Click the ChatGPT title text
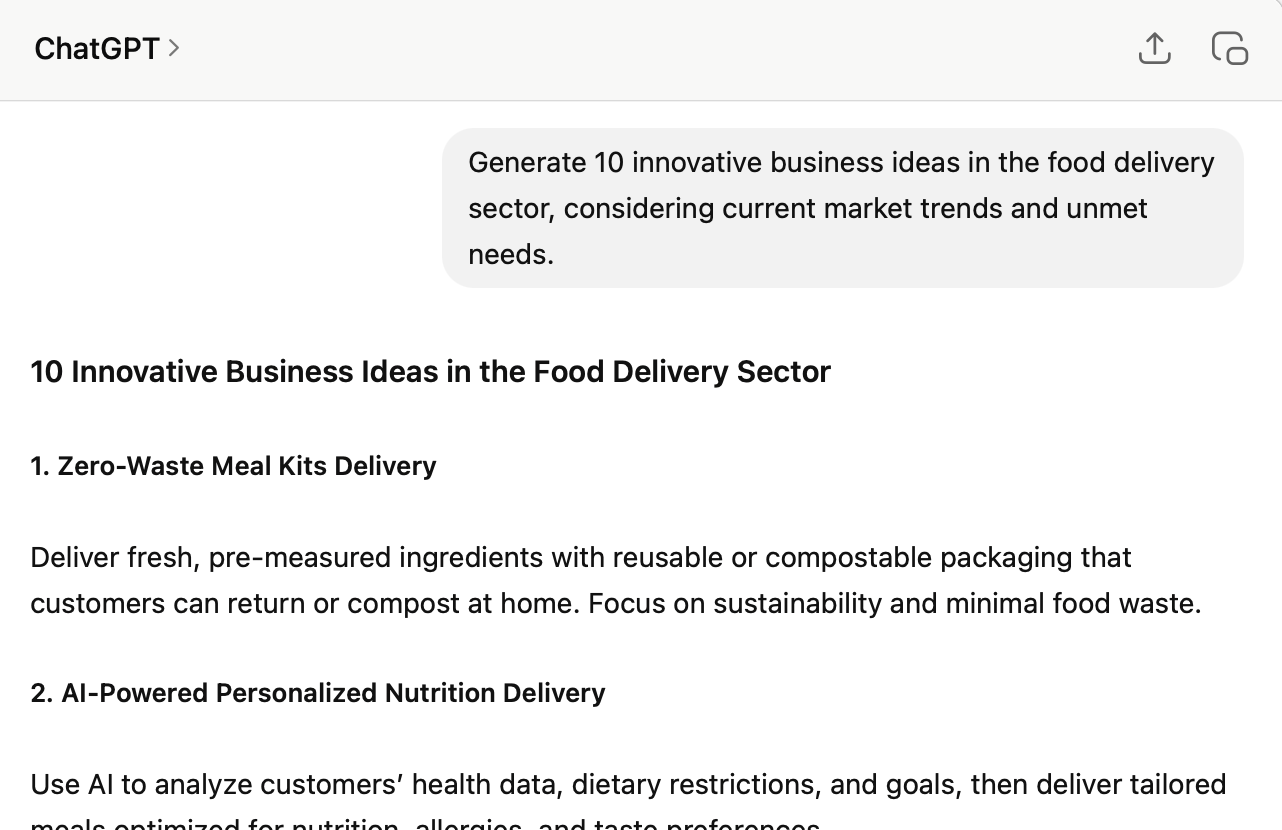The image size is (1282, 830). pos(97,48)
